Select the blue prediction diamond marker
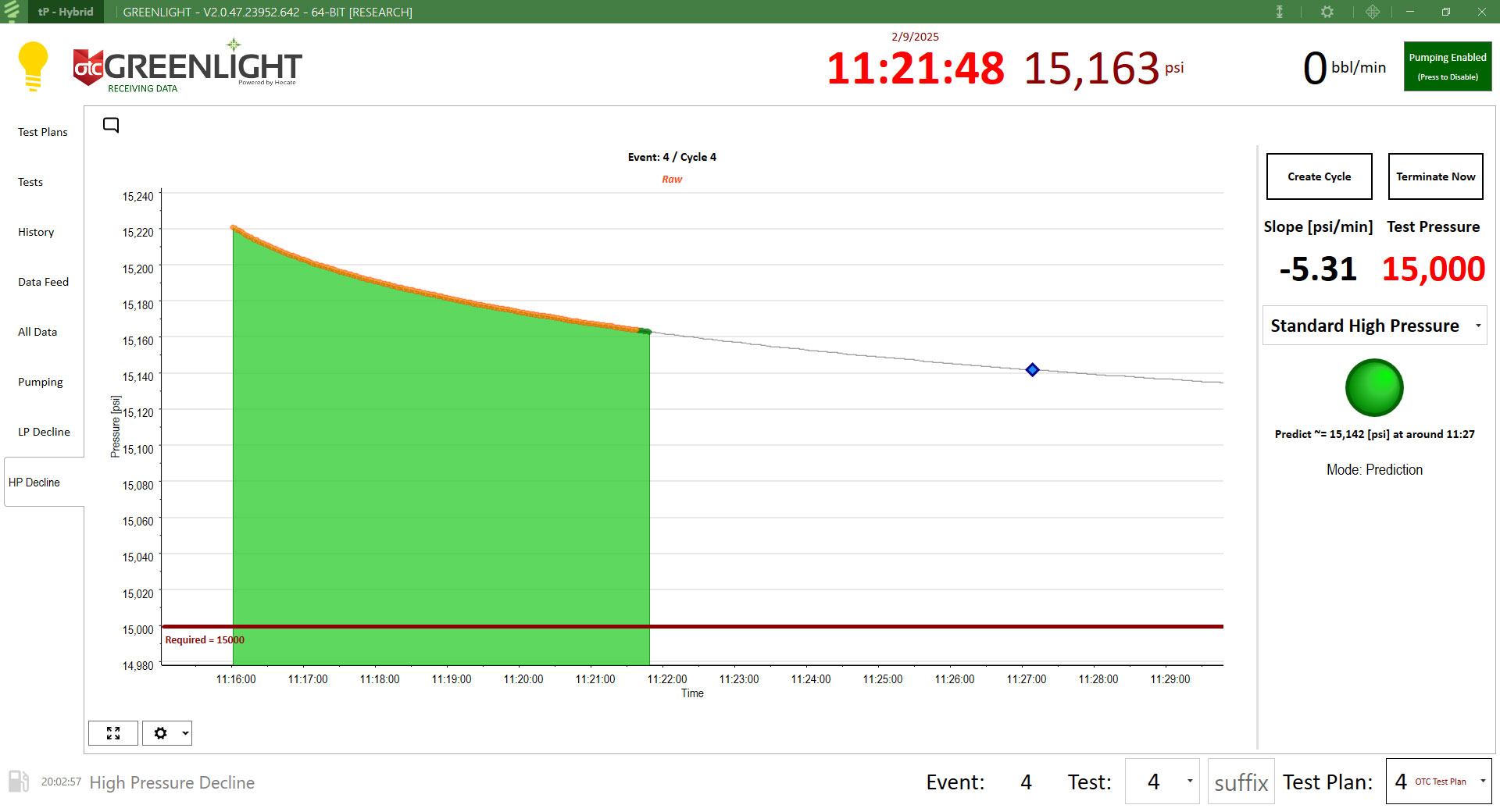Image resolution: width=1500 pixels, height=812 pixels. coord(1032,369)
